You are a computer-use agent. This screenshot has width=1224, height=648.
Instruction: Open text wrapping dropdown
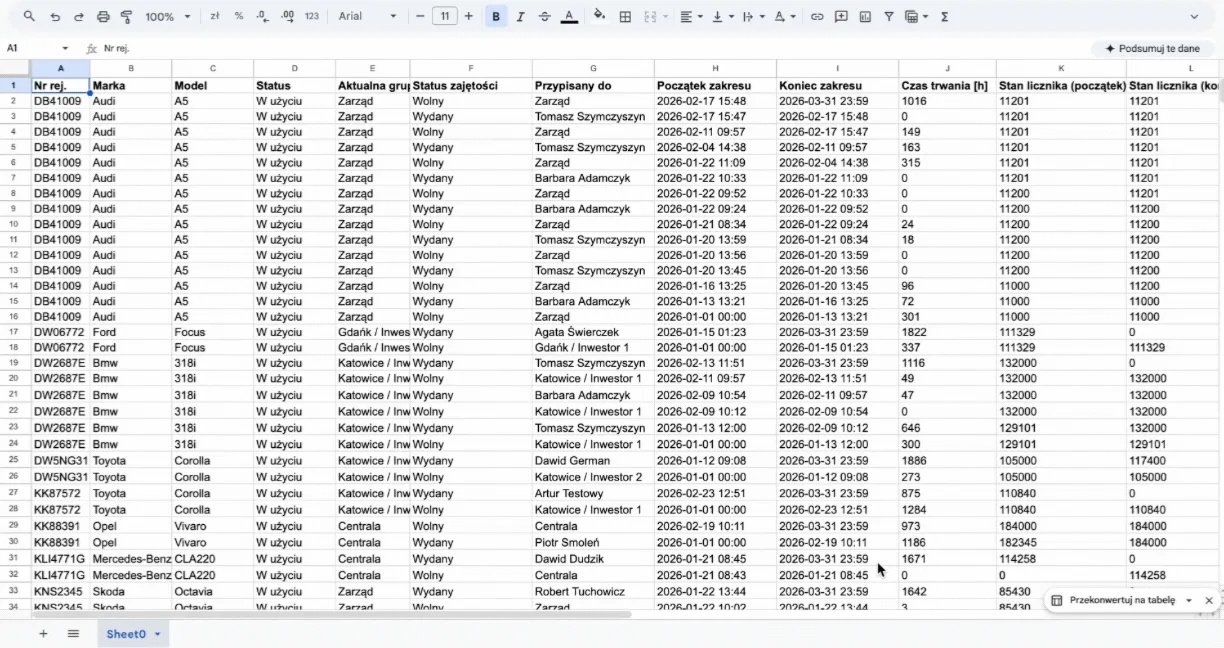752,16
